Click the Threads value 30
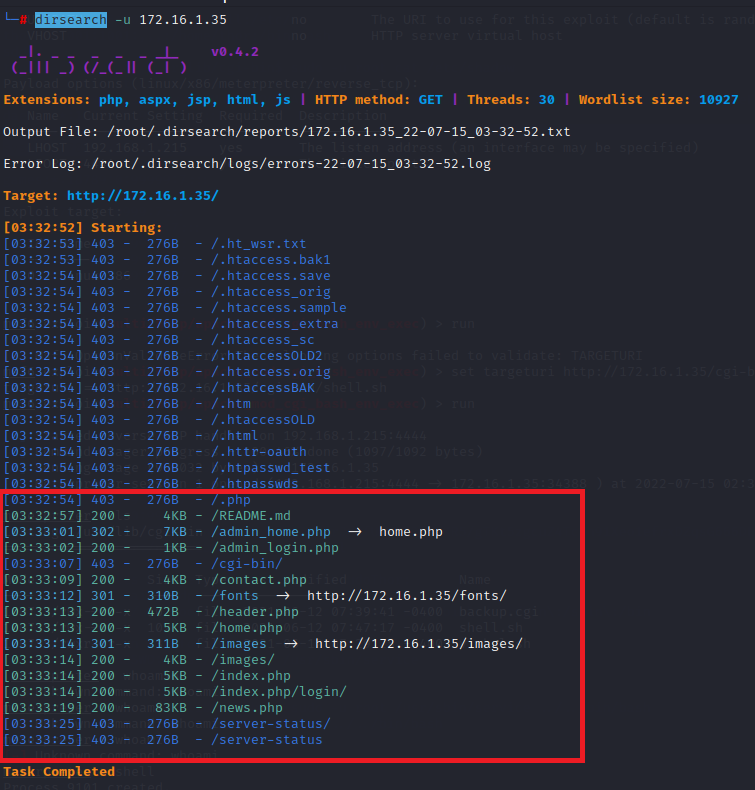 pyautogui.click(x=546, y=100)
